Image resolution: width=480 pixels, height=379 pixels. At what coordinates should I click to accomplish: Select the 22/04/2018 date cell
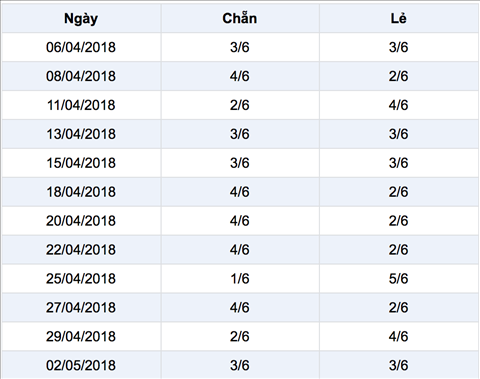point(81,250)
